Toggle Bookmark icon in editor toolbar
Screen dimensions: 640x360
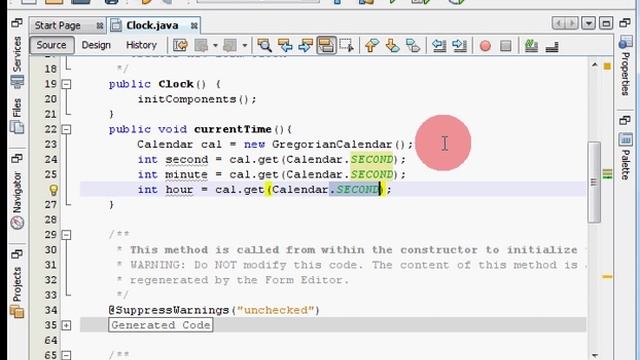413,45
